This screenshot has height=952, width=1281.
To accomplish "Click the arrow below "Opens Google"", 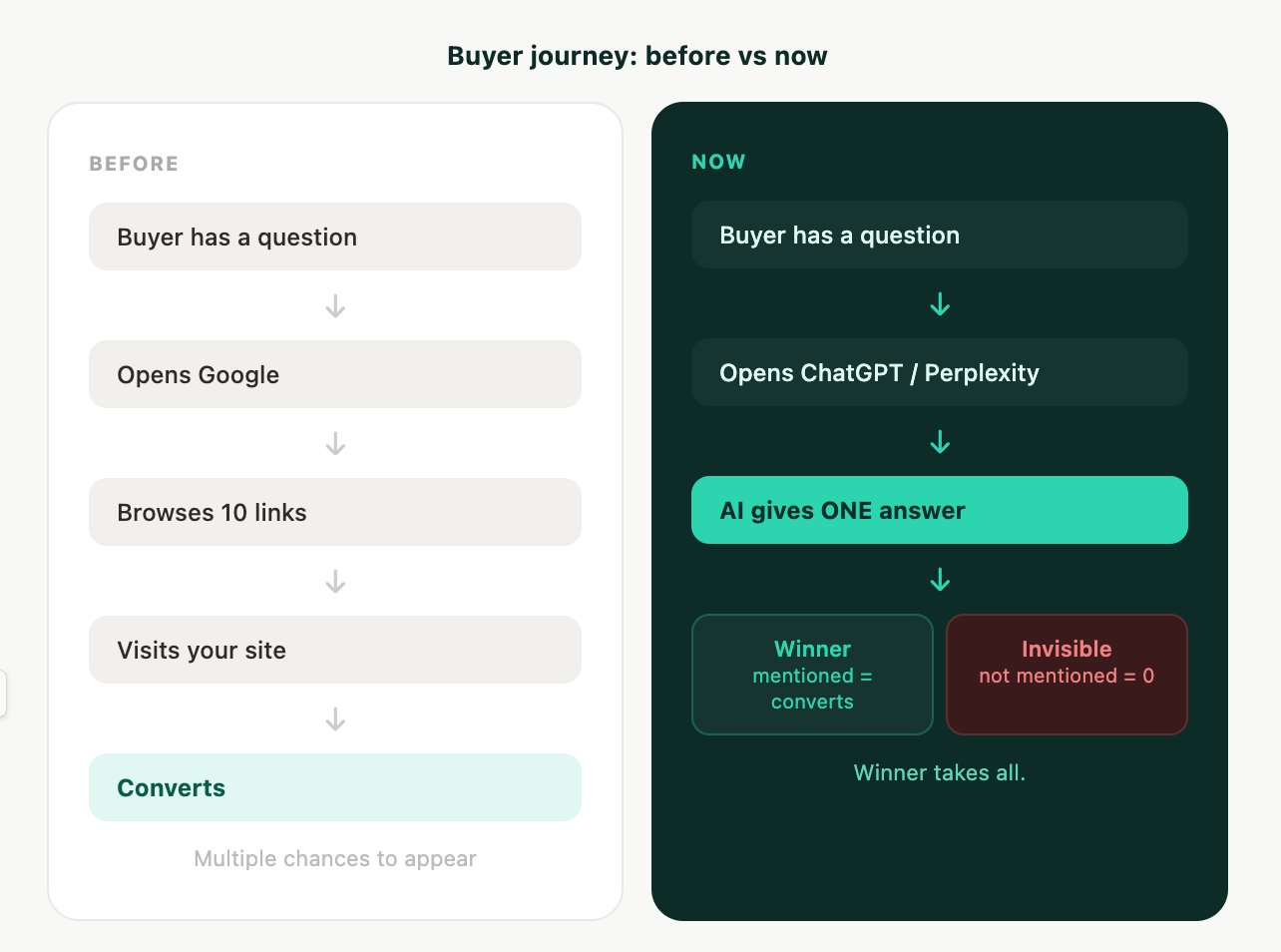I will coord(335,444).
